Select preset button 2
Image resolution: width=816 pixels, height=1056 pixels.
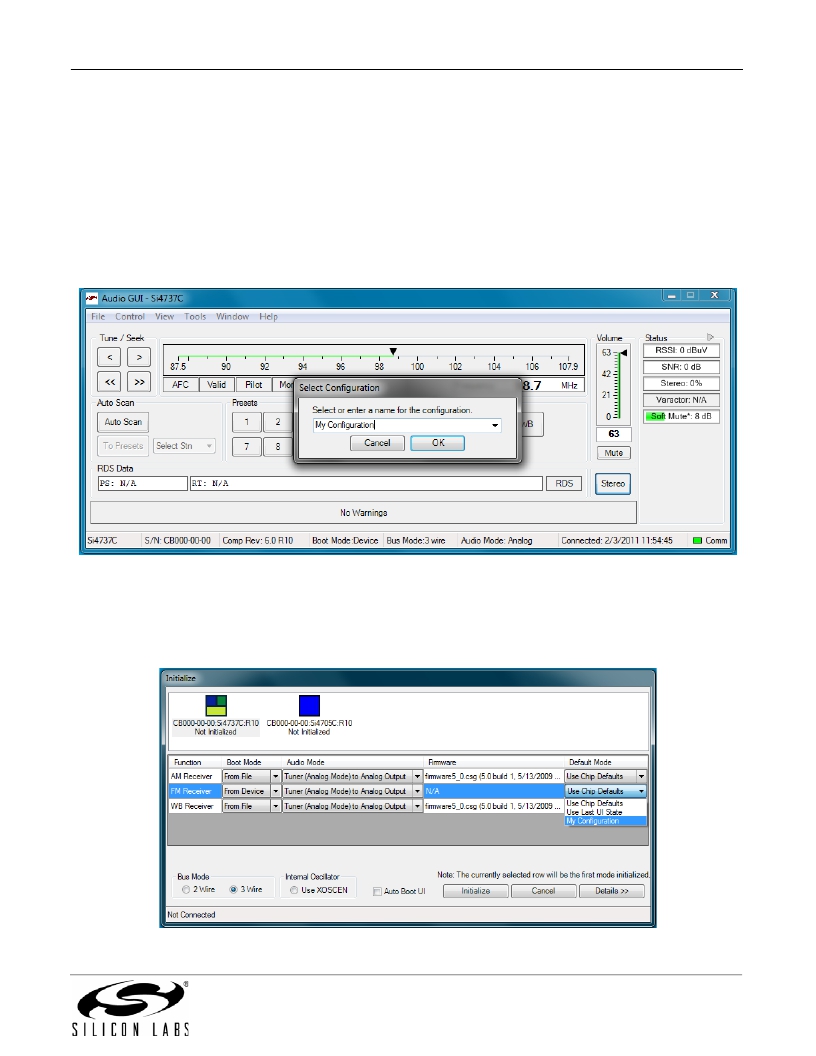click(x=277, y=422)
